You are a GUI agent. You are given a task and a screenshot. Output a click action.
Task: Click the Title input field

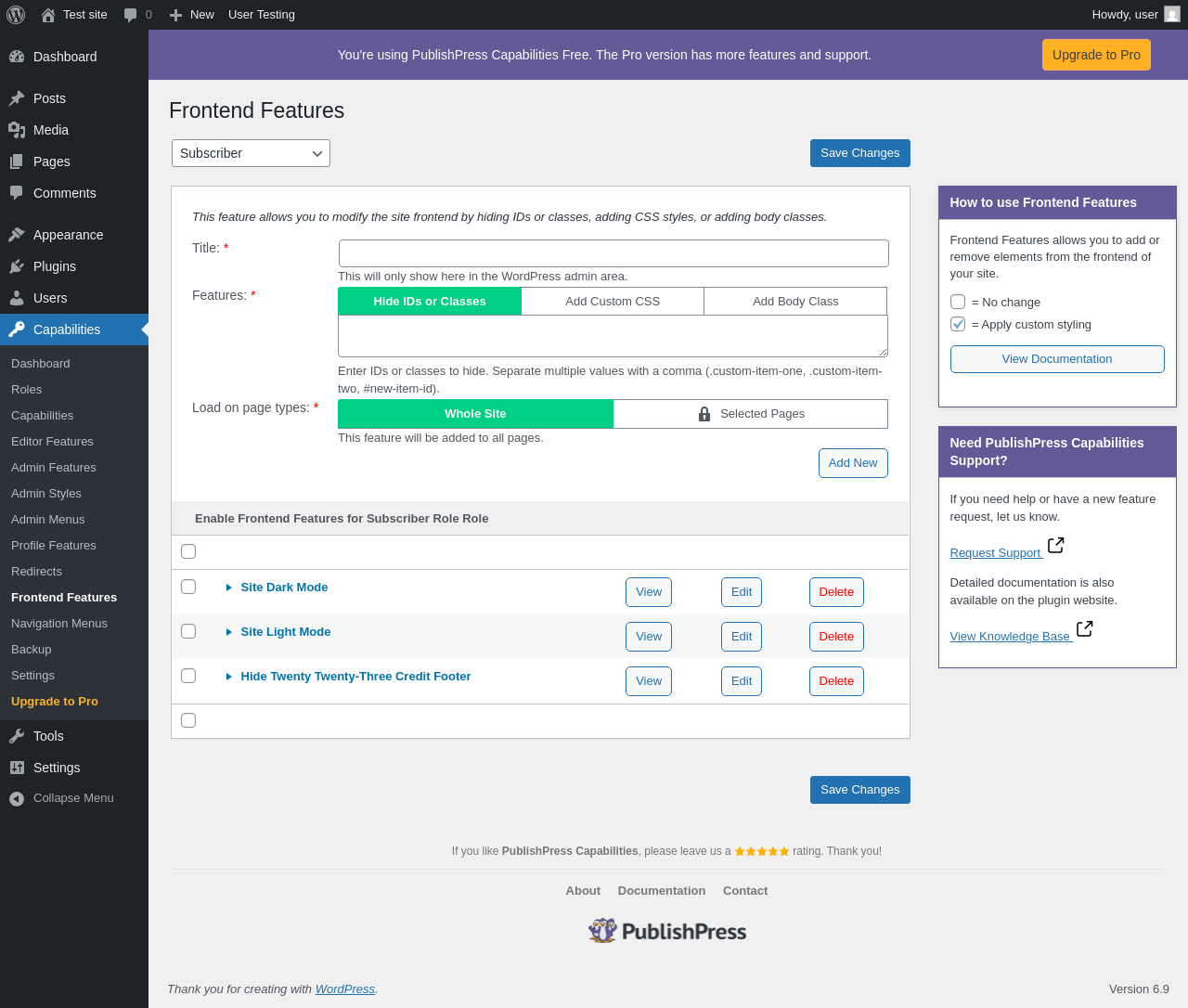(613, 253)
